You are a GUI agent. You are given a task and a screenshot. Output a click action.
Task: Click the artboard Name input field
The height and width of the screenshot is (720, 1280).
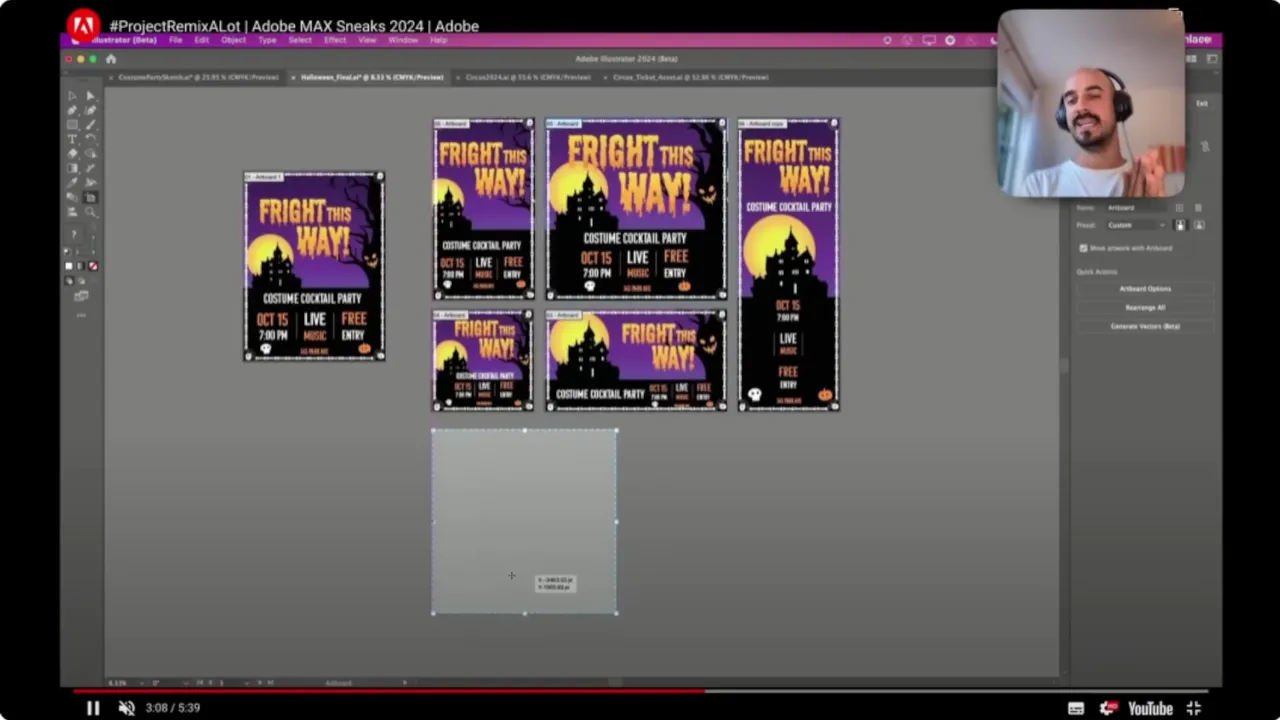[1136, 208]
